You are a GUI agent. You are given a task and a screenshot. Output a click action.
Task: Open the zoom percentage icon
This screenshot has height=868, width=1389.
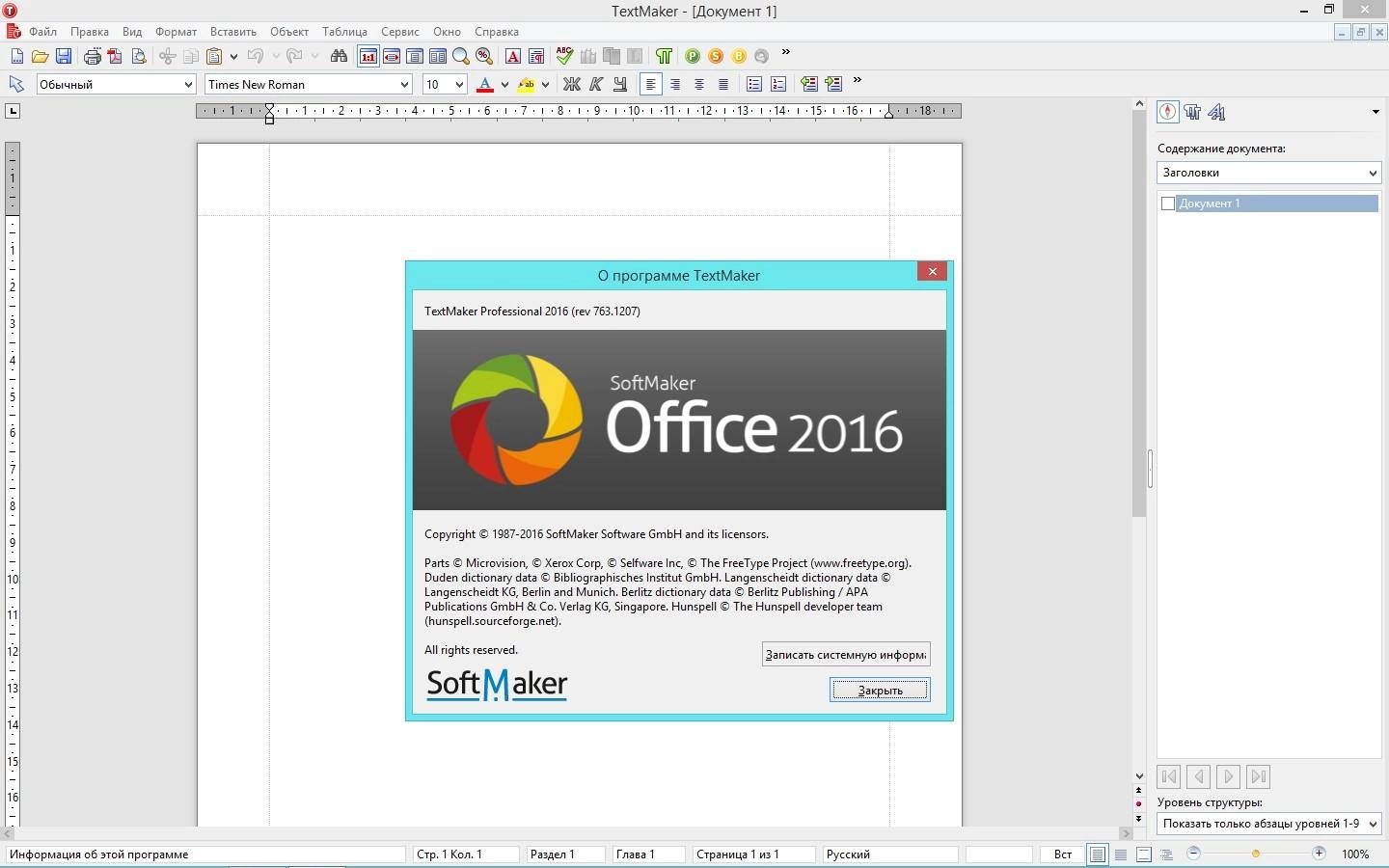point(484,56)
